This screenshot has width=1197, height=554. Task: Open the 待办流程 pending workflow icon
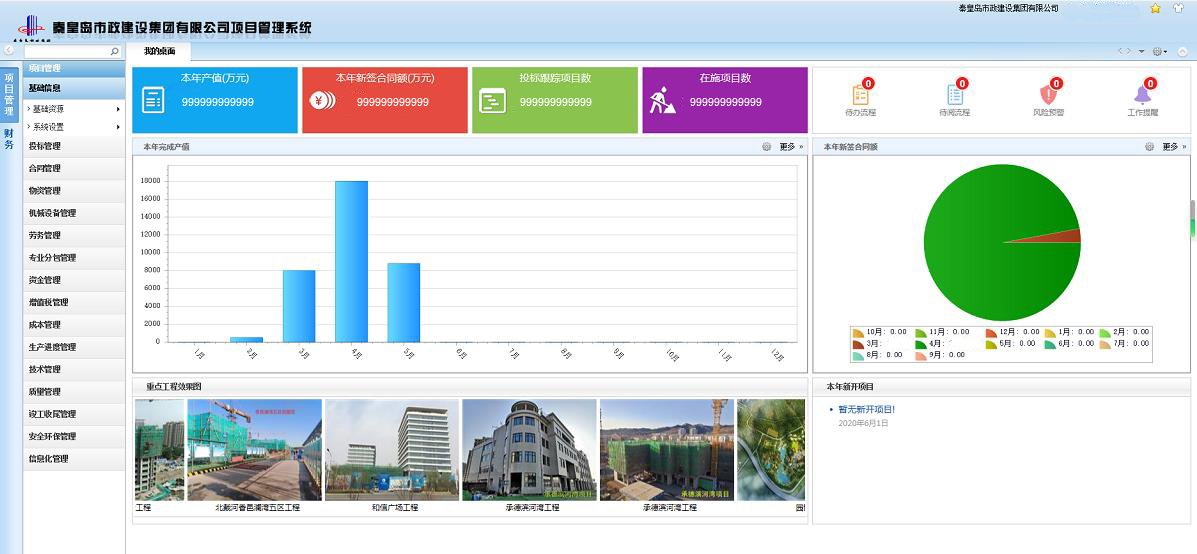(860, 95)
